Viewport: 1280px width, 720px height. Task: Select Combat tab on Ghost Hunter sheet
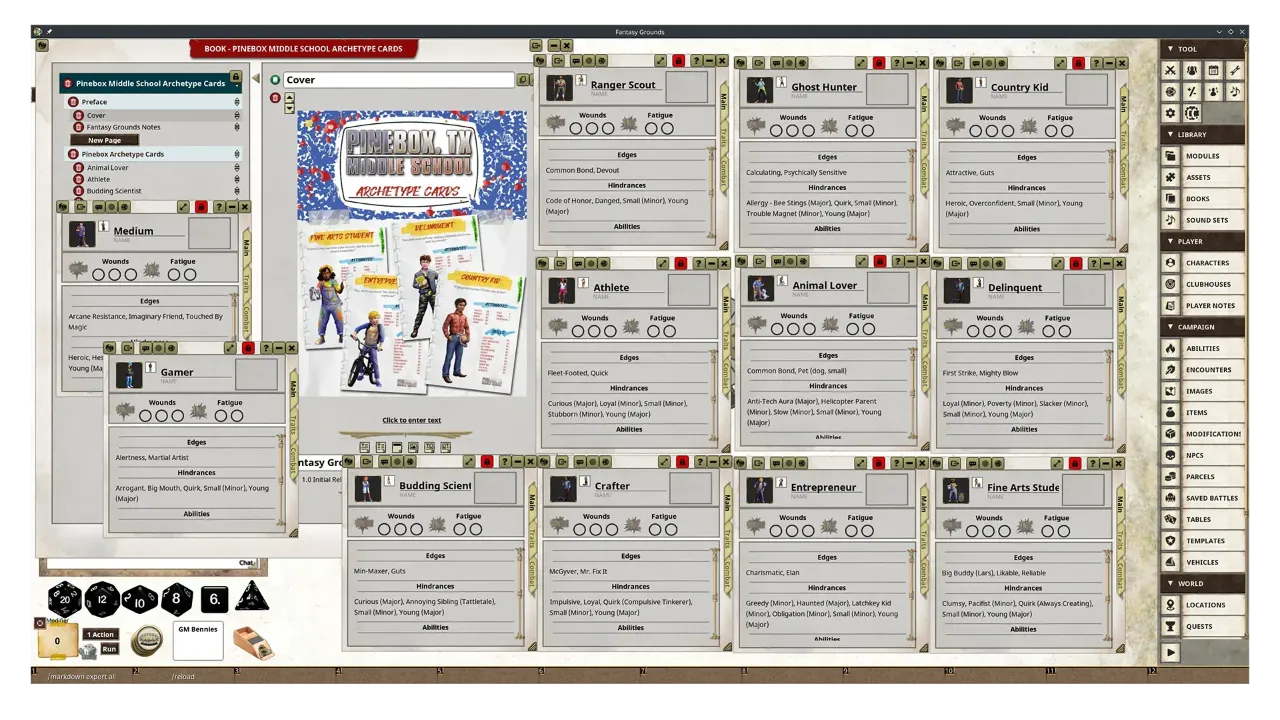tap(925, 174)
